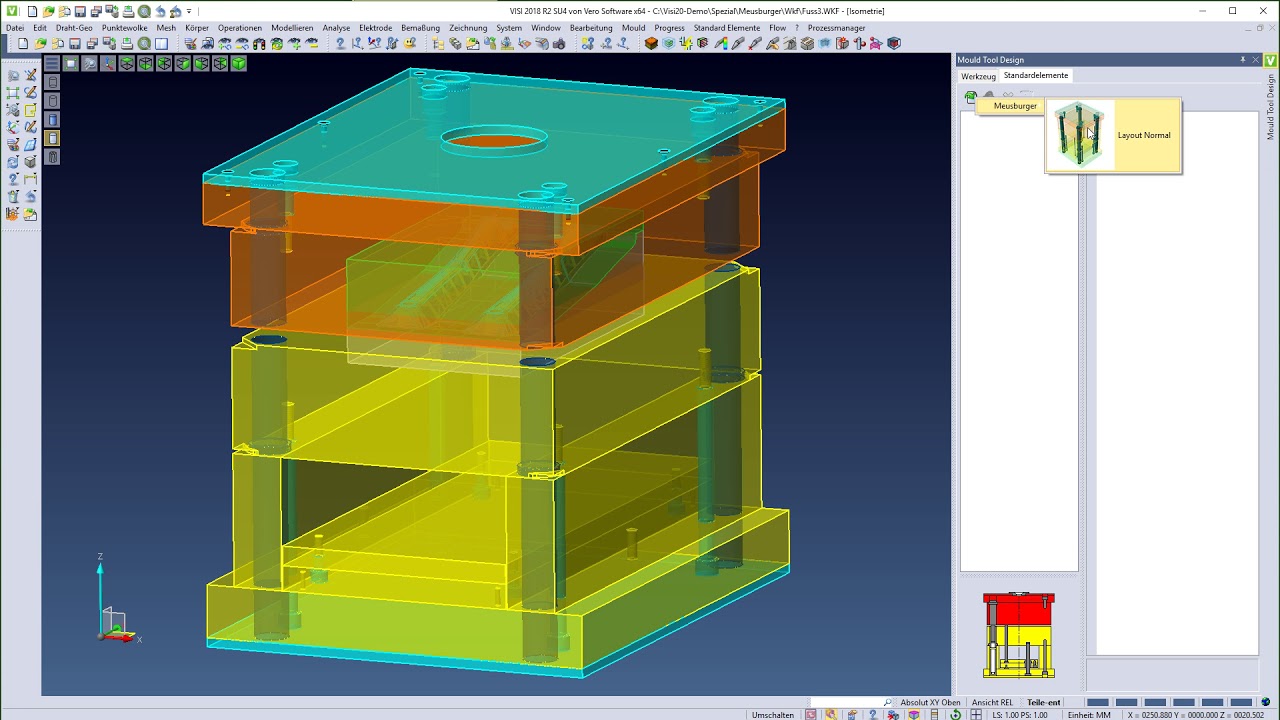
Task: Close the Mould Tool Design panel
Action: 1256,60
